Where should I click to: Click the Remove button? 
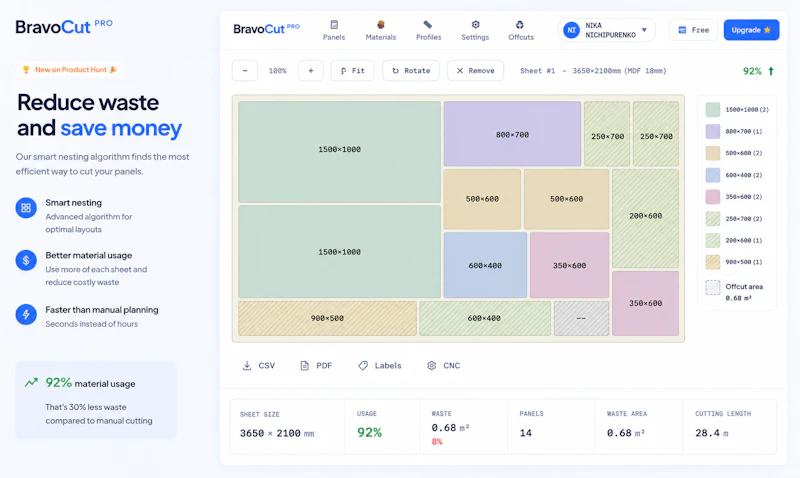pos(476,71)
